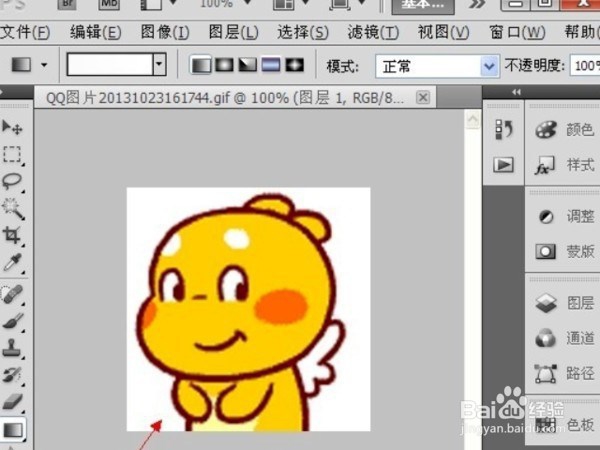This screenshot has width=600, height=450.
Task: Select the Eraser tool
Action: coord(12,402)
